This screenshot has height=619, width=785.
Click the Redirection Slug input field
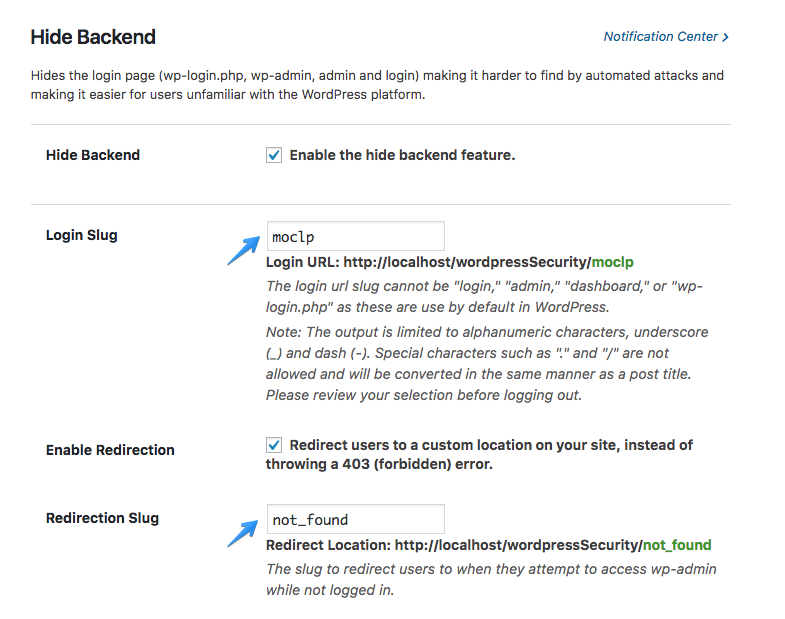tap(355, 519)
